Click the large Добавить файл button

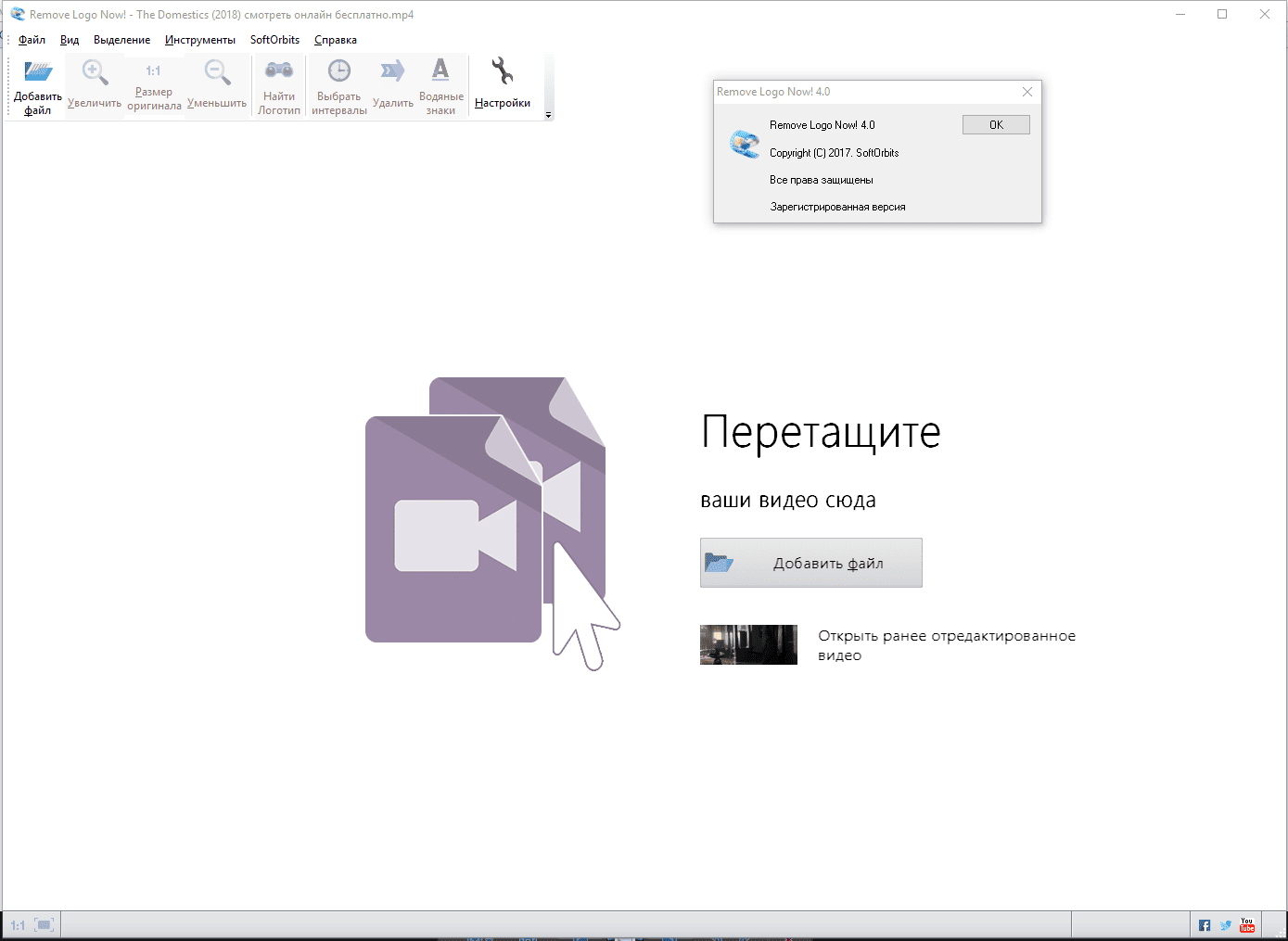point(811,563)
